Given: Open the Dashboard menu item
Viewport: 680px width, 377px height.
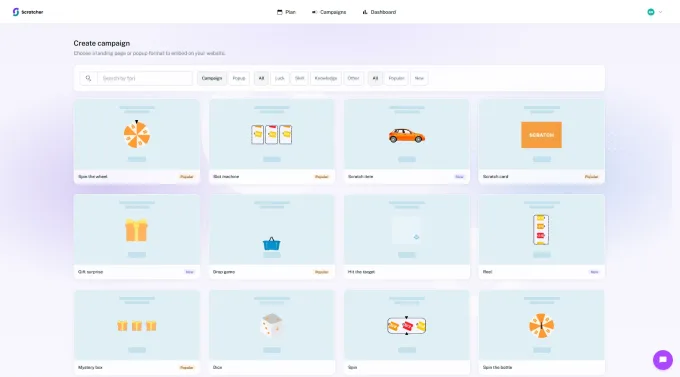Looking at the screenshot, I should (379, 12).
